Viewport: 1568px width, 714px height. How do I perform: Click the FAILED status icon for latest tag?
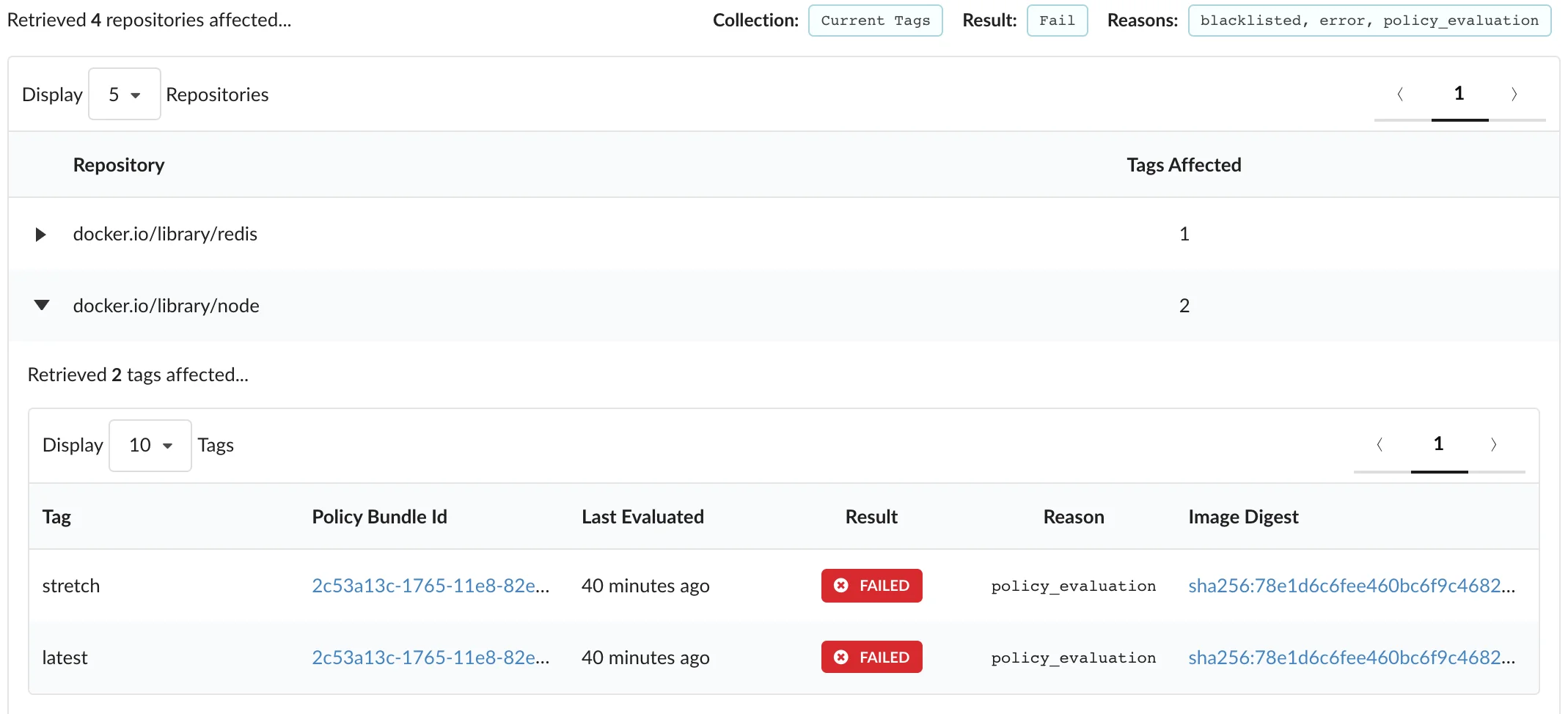click(x=840, y=657)
